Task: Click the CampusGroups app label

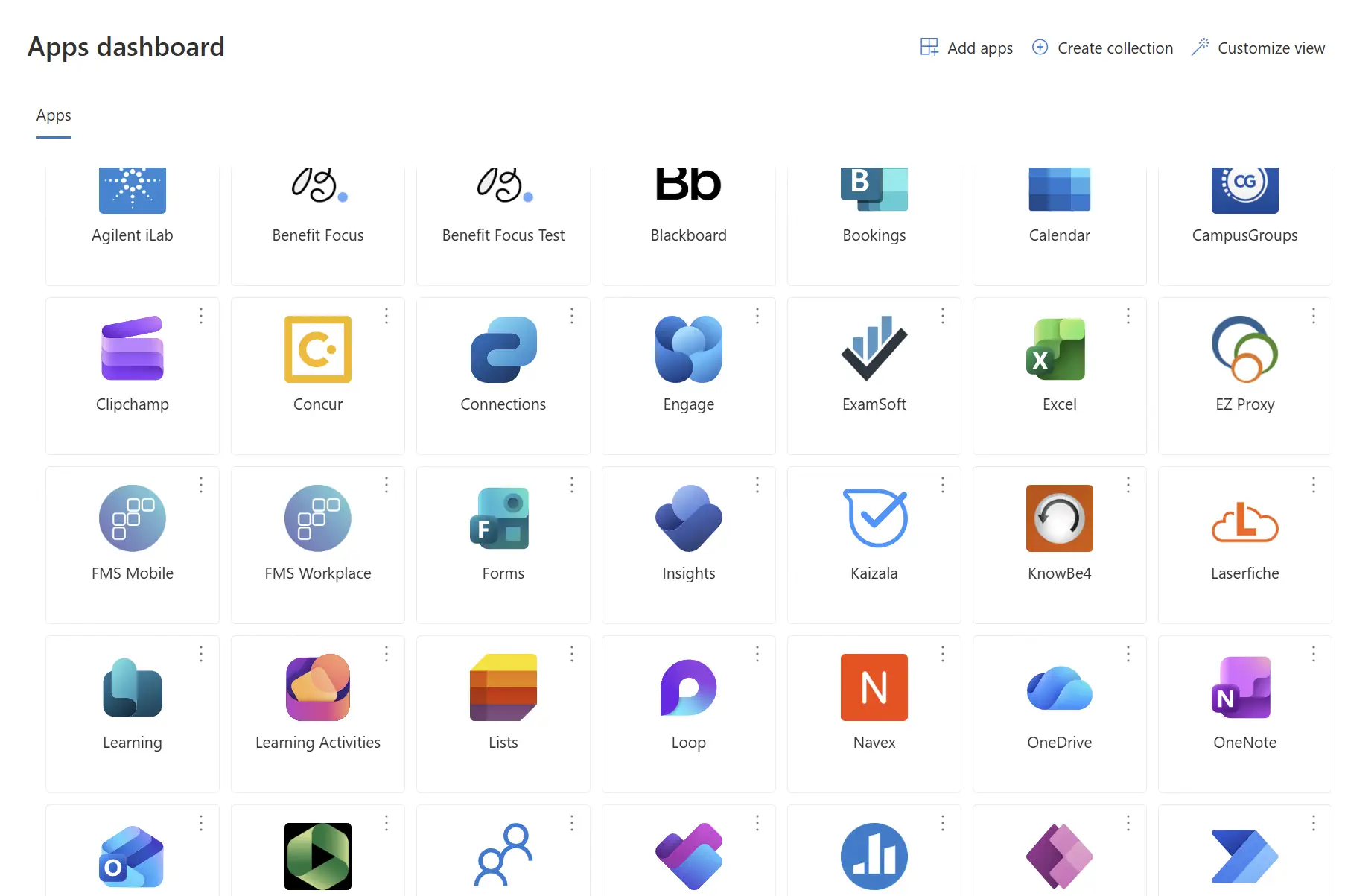Action: [1245, 235]
